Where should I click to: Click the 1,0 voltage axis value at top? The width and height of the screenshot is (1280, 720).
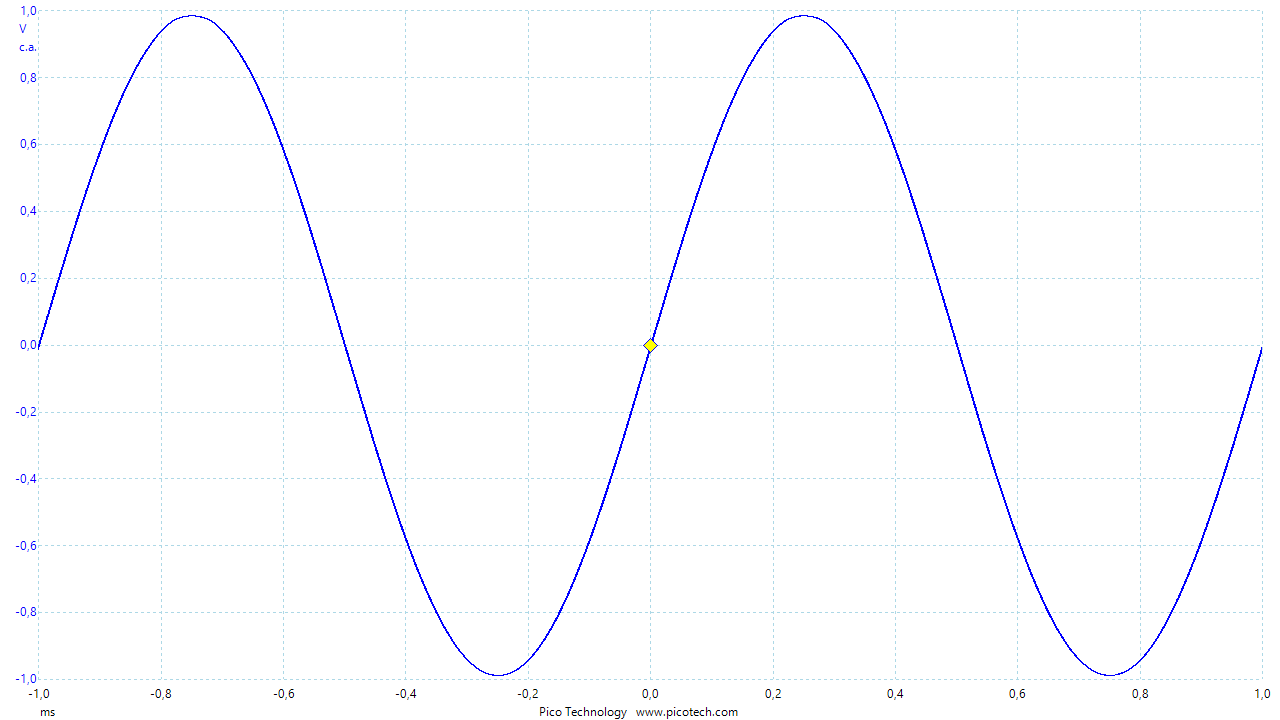29,11
